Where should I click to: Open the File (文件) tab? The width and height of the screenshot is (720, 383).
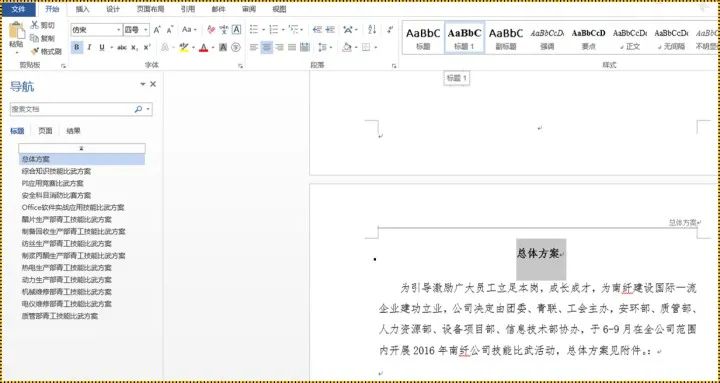point(18,9)
